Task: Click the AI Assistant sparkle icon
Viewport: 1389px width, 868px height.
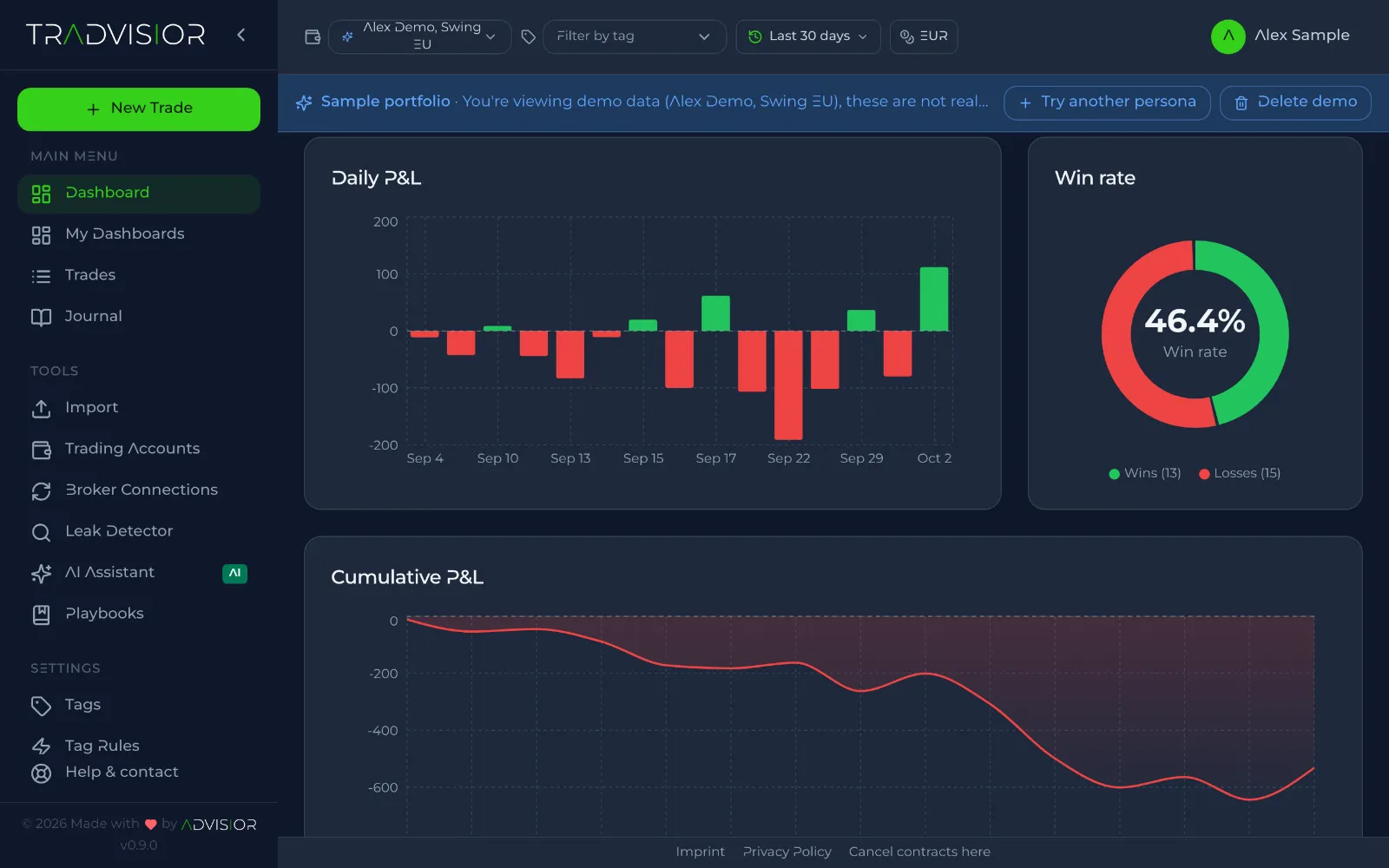Action: [x=41, y=574]
